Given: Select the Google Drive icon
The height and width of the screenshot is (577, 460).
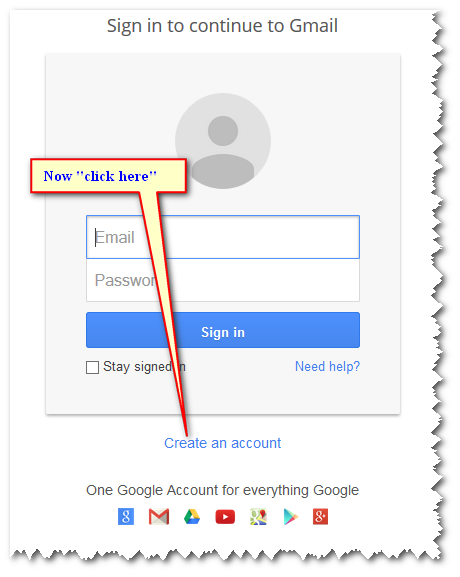Looking at the screenshot, I should [x=192, y=517].
